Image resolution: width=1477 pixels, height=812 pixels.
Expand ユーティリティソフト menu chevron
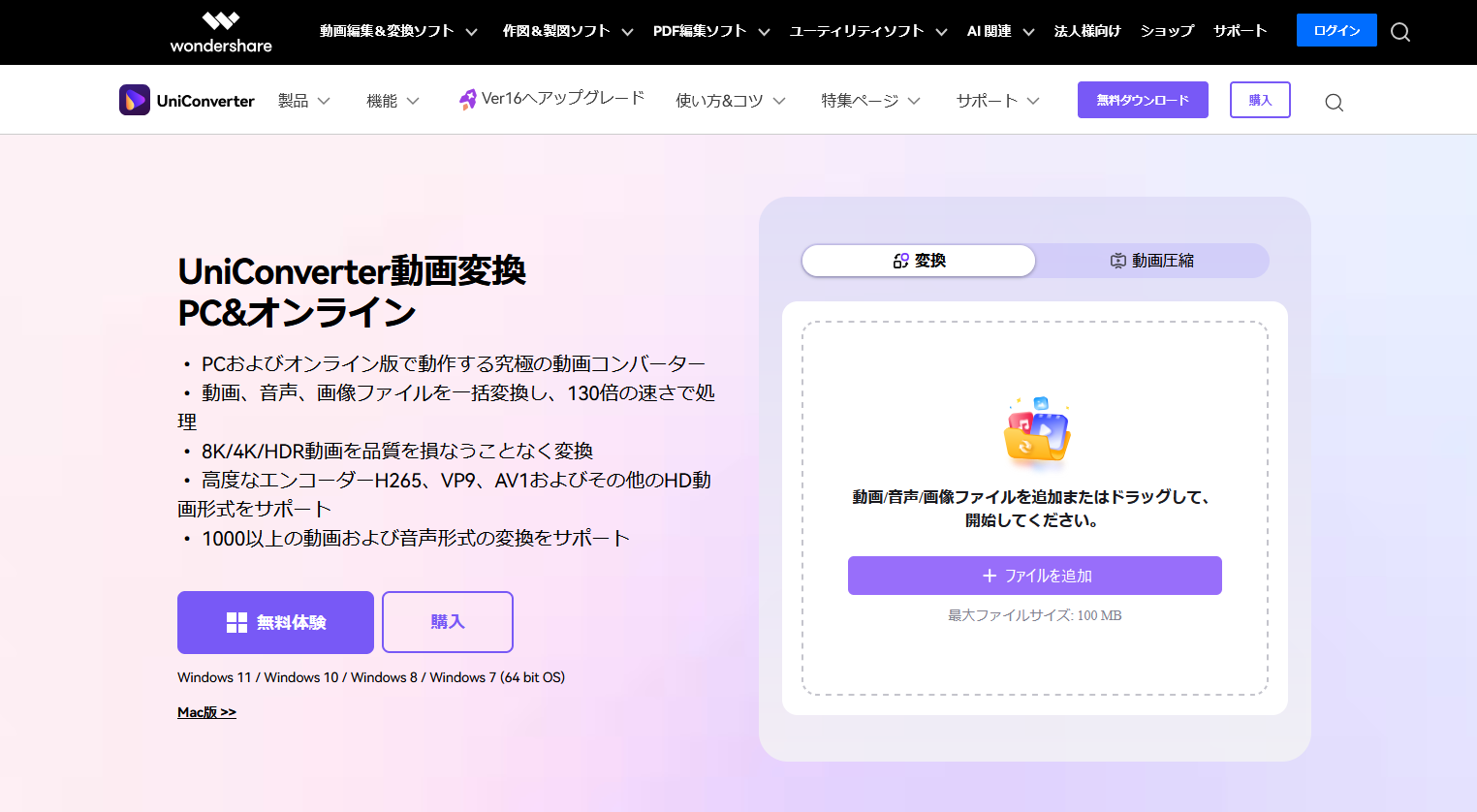[x=941, y=32]
